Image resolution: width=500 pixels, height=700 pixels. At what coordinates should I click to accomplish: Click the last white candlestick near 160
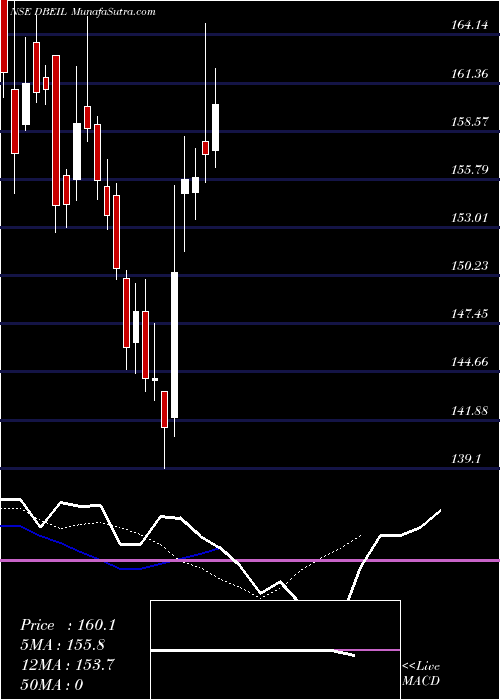point(216,127)
